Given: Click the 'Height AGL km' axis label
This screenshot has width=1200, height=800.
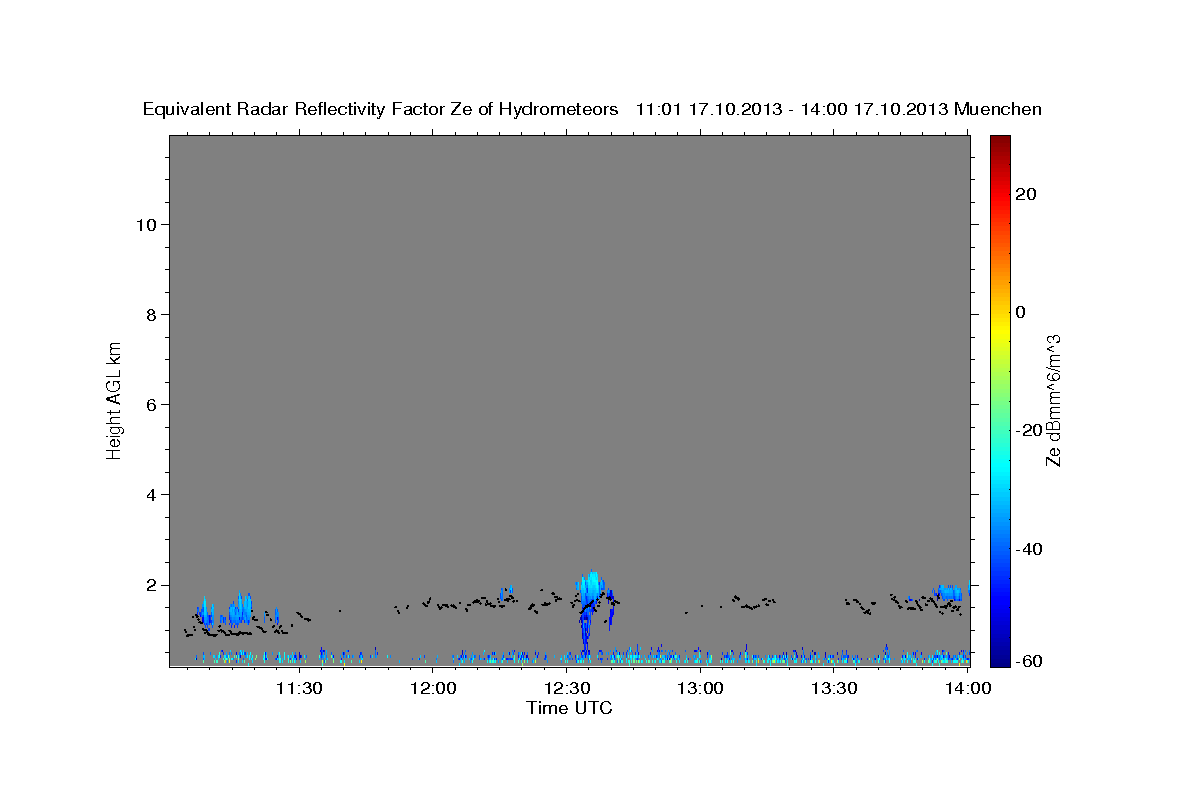Looking at the screenshot, I should [x=115, y=399].
